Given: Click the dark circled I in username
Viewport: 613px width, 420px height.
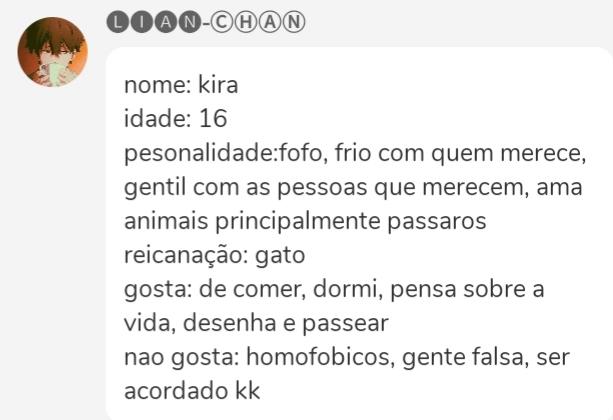Looking at the screenshot, I should tap(142, 22).
